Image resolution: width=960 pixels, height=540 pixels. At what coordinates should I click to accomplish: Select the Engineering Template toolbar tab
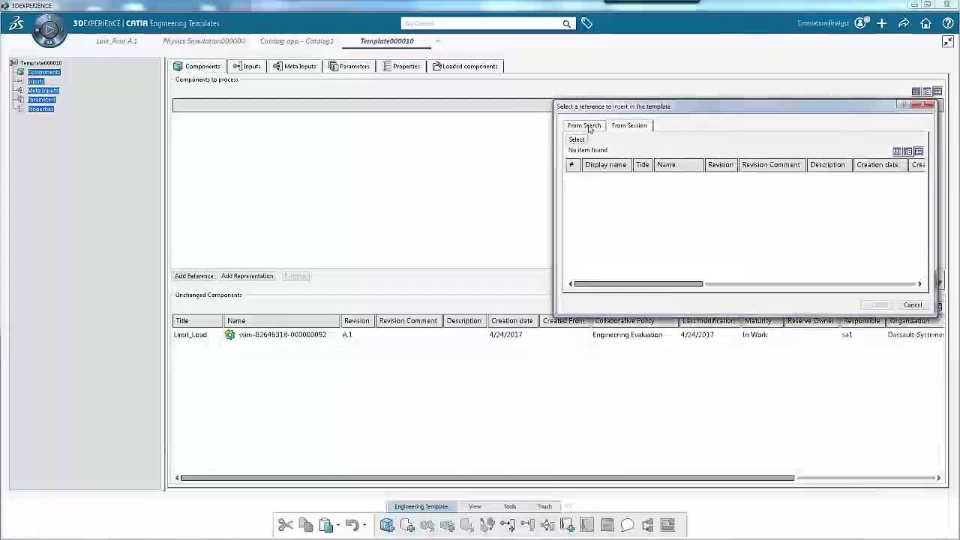coord(421,506)
